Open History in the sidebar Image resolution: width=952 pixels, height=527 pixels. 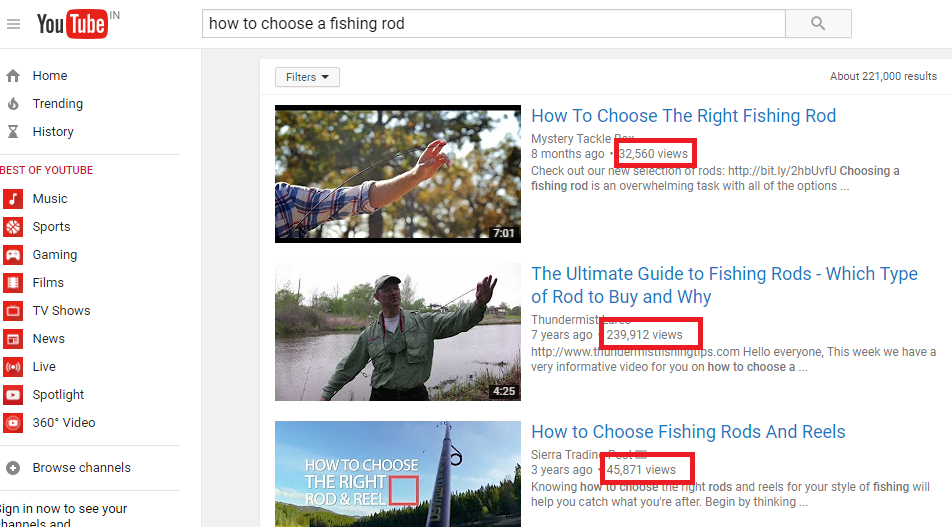click(53, 132)
